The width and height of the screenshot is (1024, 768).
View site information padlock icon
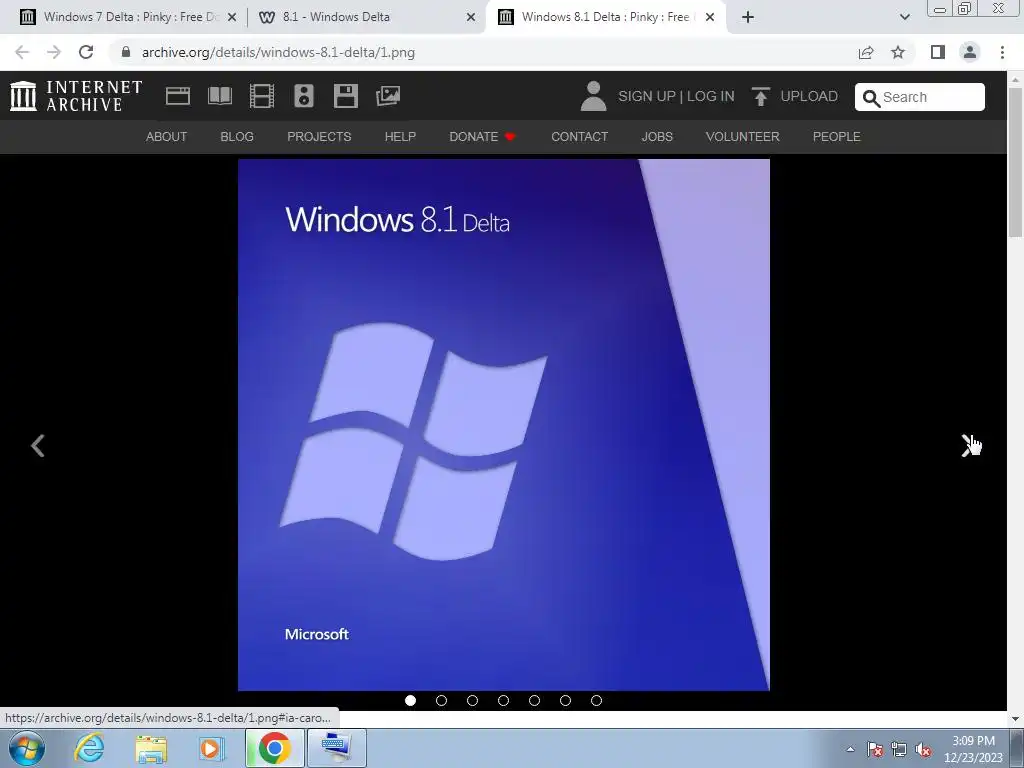tap(126, 52)
